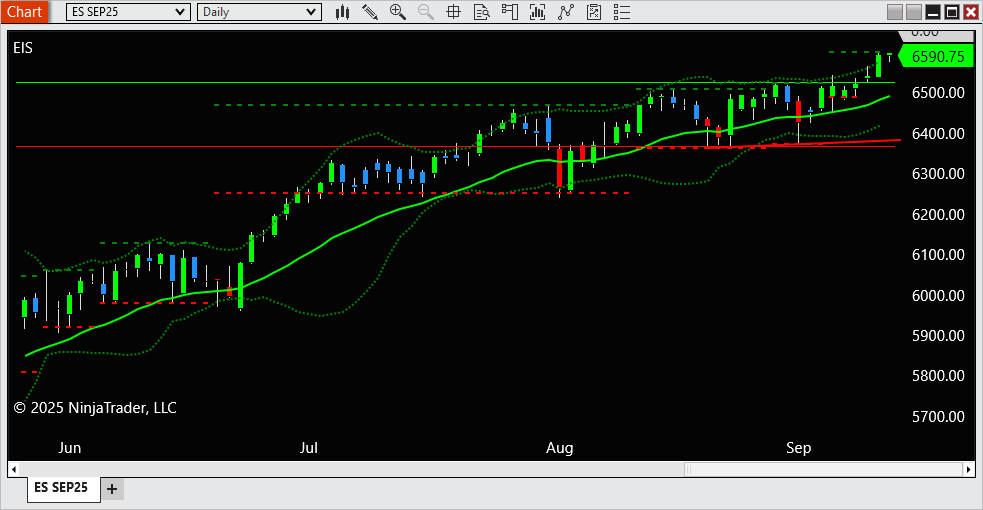The width and height of the screenshot is (983, 510).
Task: Click the 6590.75 current price marker
Action: click(x=936, y=56)
